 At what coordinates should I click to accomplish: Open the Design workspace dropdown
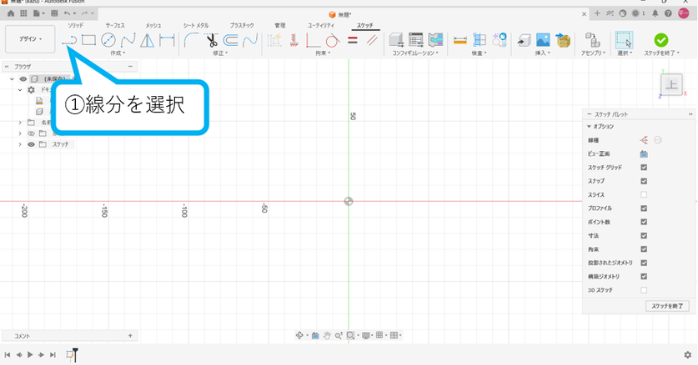30,39
